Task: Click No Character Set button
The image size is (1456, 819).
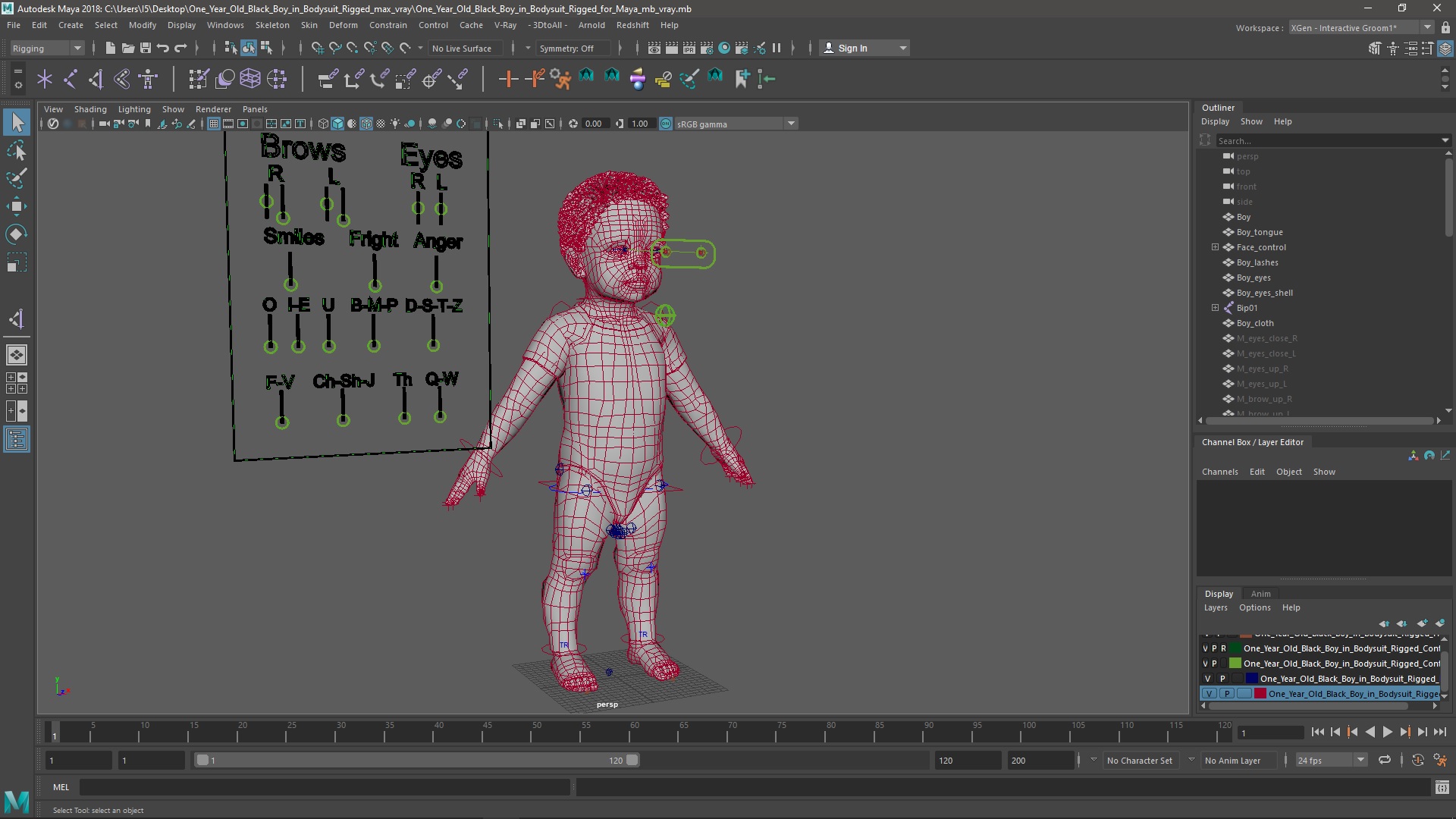Action: coord(1139,760)
